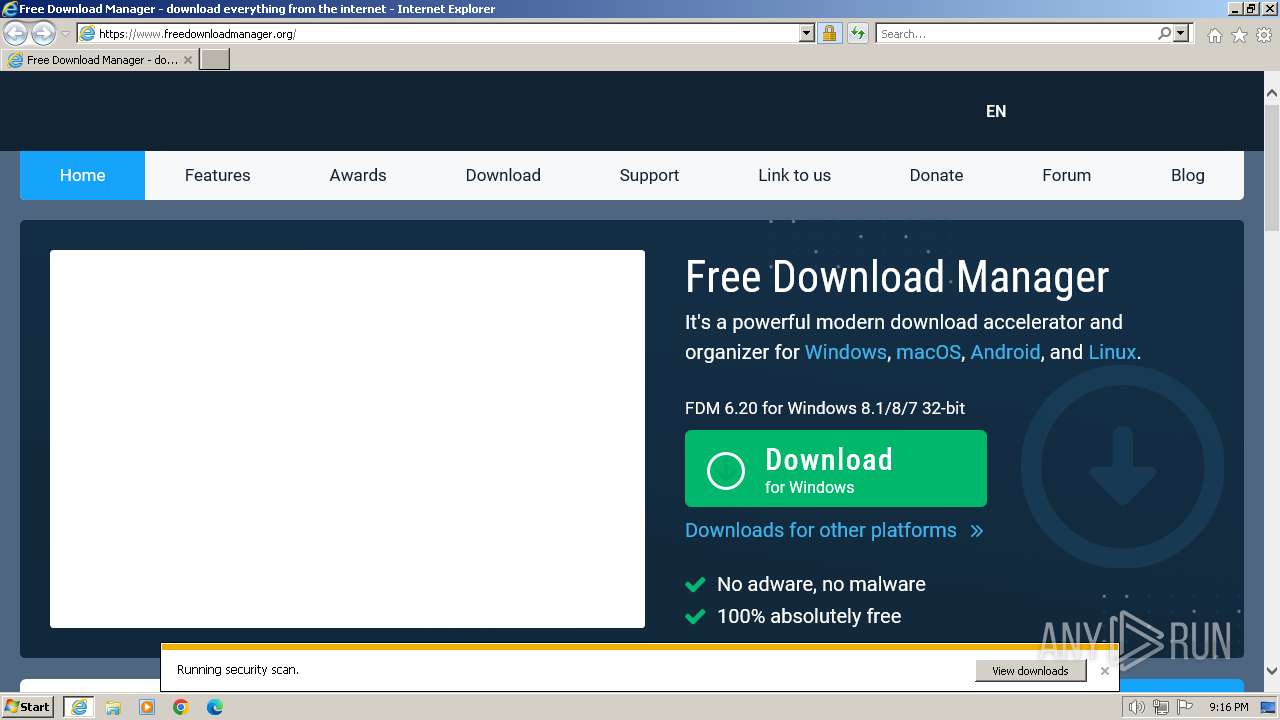Click 'FDM 6.20 for Windows 8.1/8/7 32-bit' text
Screen dimensions: 1280x720
click(x=825, y=408)
